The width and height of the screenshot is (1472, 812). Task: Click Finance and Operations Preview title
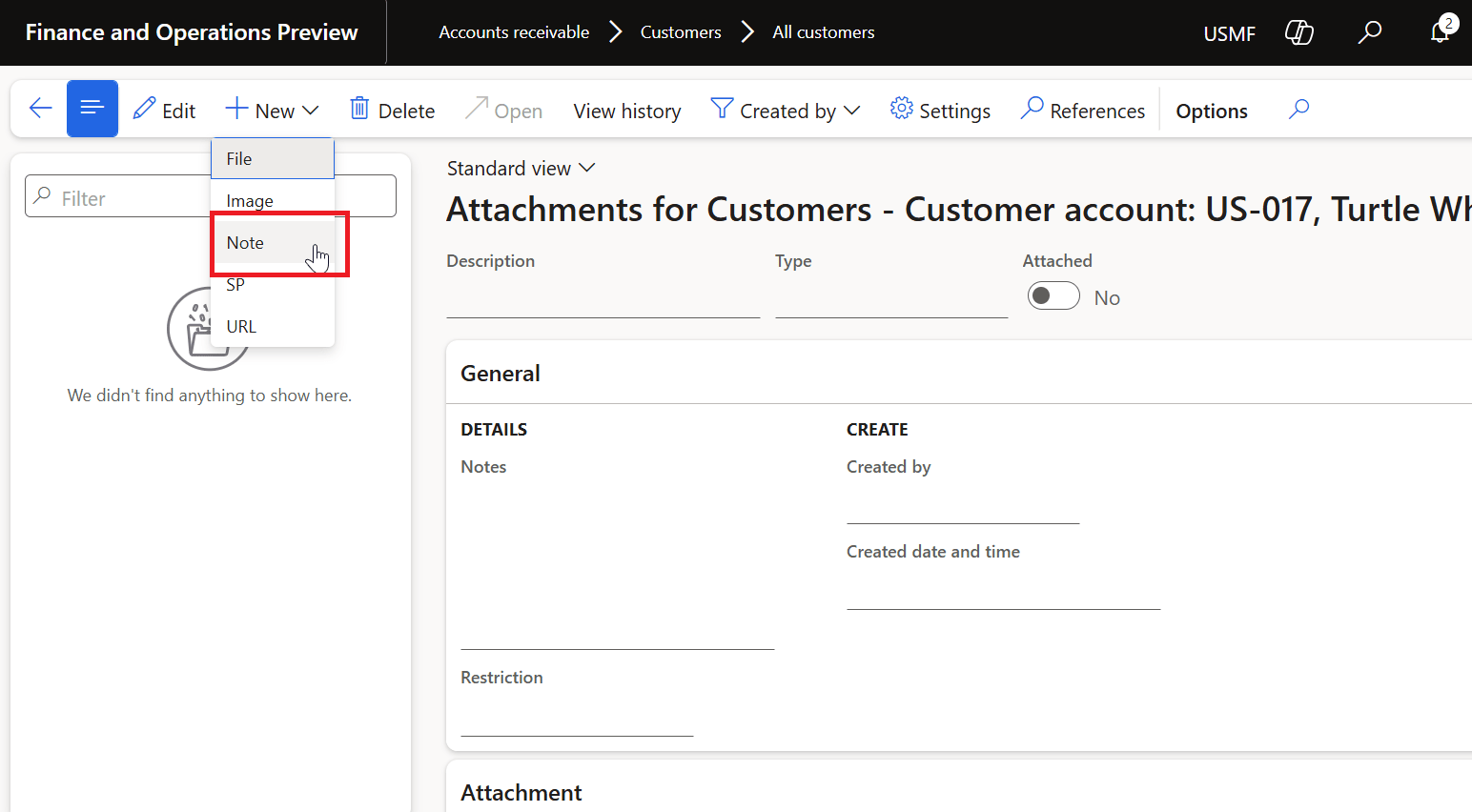click(x=192, y=32)
